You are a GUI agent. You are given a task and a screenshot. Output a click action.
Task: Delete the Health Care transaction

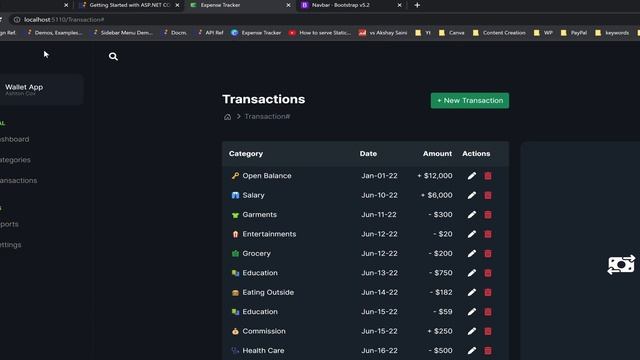pos(488,351)
